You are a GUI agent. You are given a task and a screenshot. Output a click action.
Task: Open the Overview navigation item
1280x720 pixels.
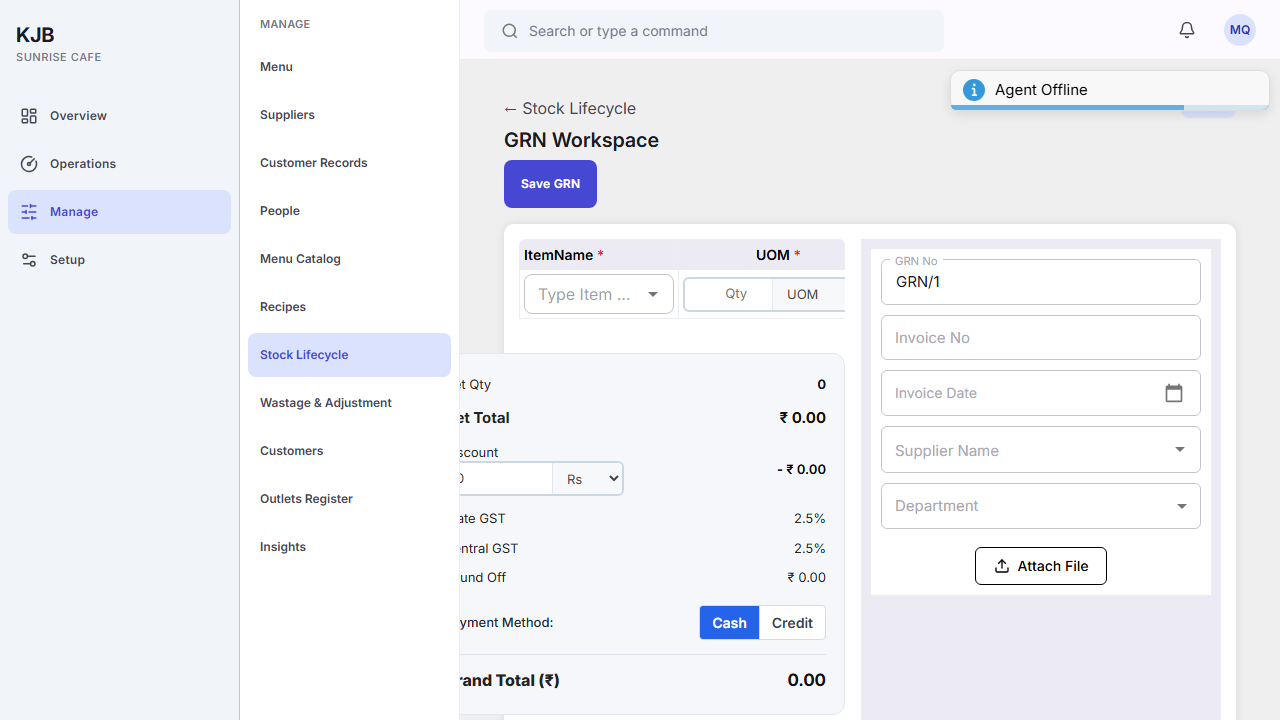[x=119, y=116]
